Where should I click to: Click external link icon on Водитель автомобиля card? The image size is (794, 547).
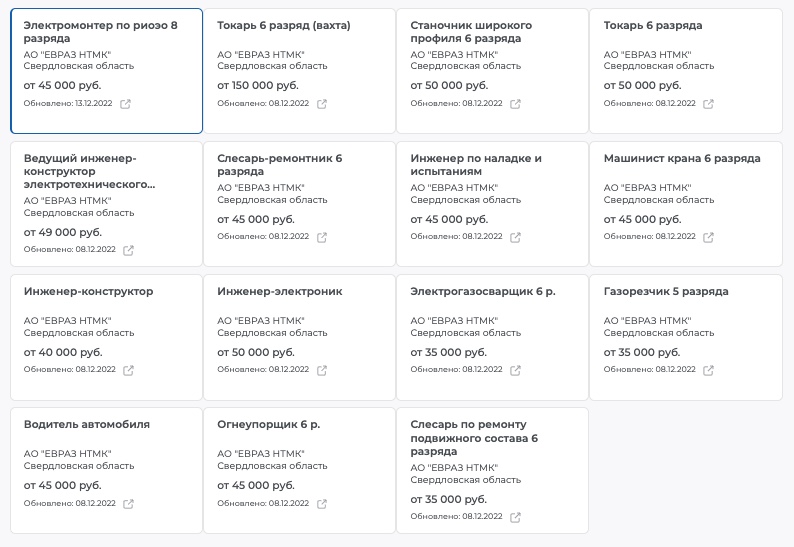(128, 503)
